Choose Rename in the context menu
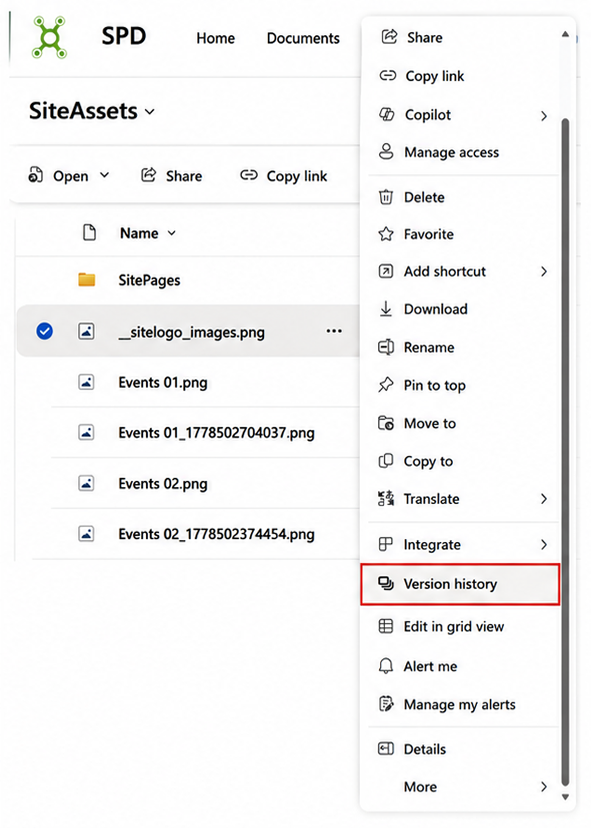594x829 pixels. [460, 347]
